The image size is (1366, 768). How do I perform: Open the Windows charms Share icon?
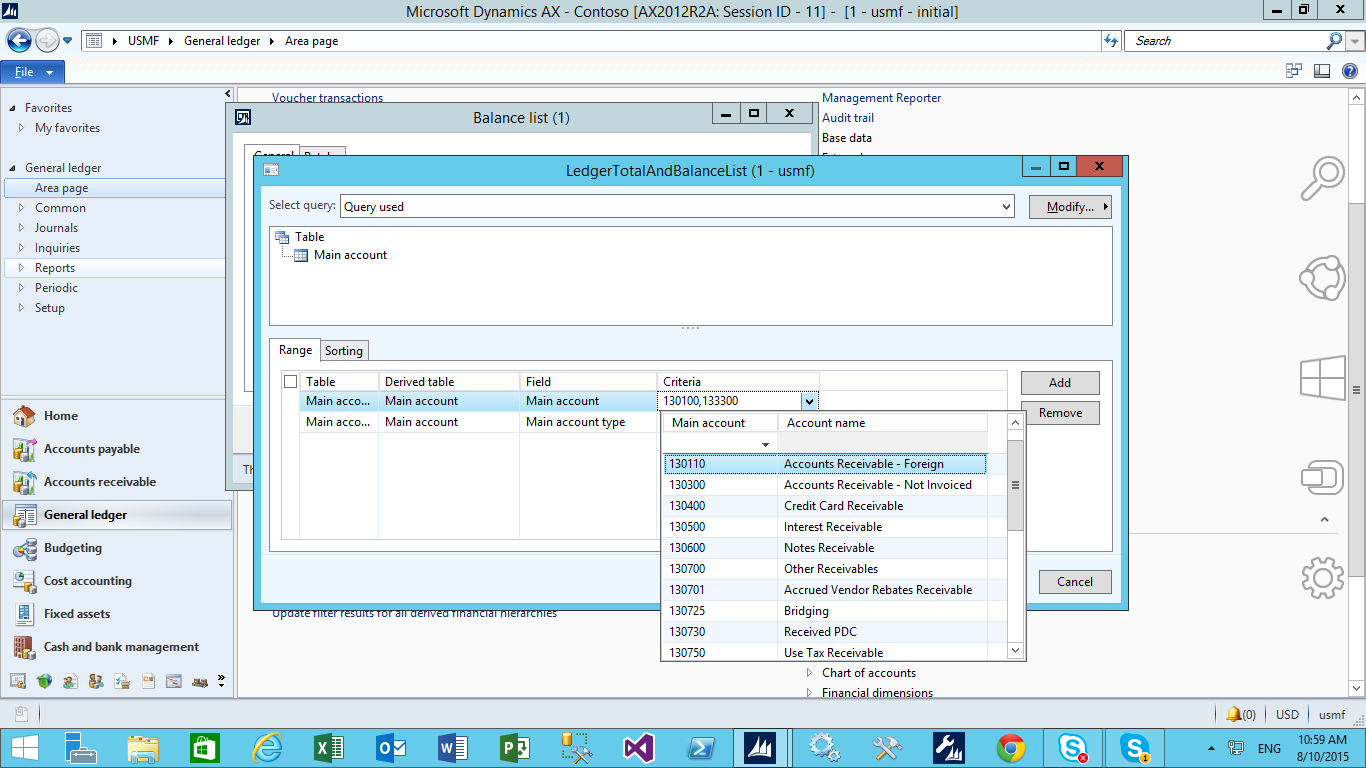(1322, 278)
